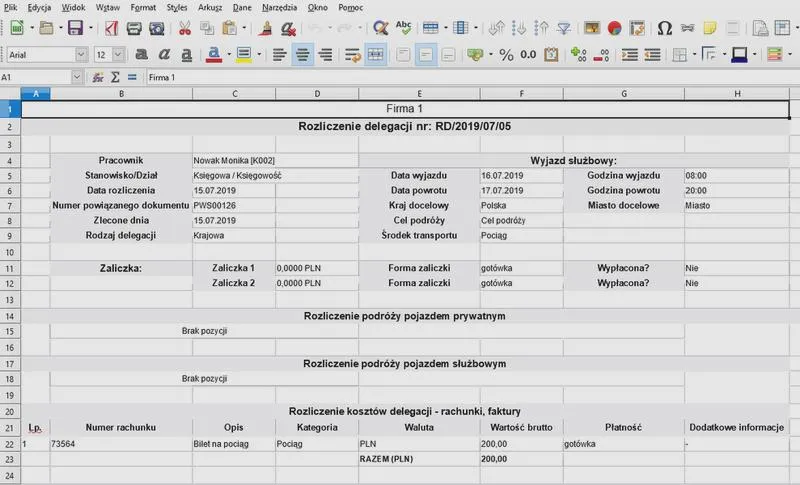The width and height of the screenshot is (800, 485).
Task: Open the font size dropdown
Action: [x=118, y=55]
